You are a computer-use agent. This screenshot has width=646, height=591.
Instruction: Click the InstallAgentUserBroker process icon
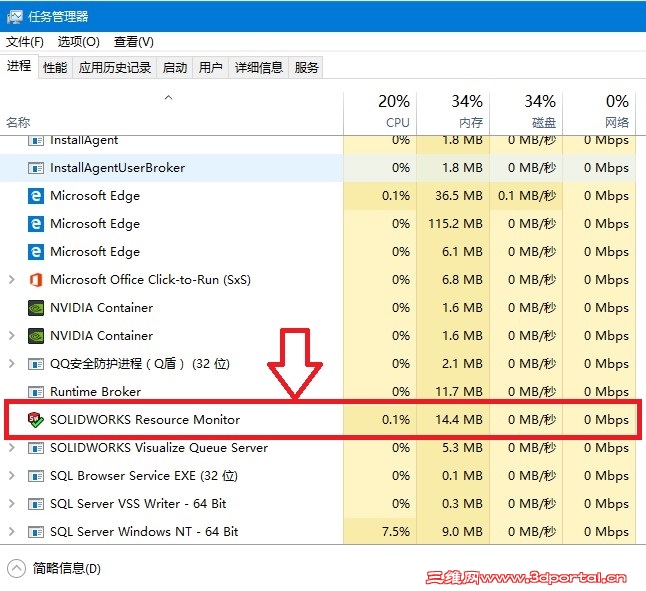[36, 168]
